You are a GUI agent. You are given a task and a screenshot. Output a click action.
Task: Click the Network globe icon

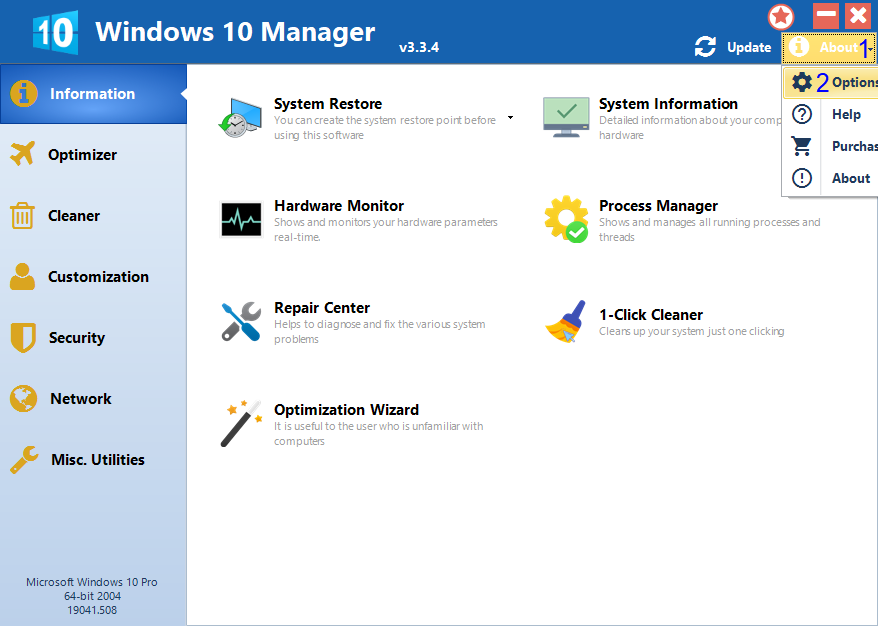coord(24,399)
